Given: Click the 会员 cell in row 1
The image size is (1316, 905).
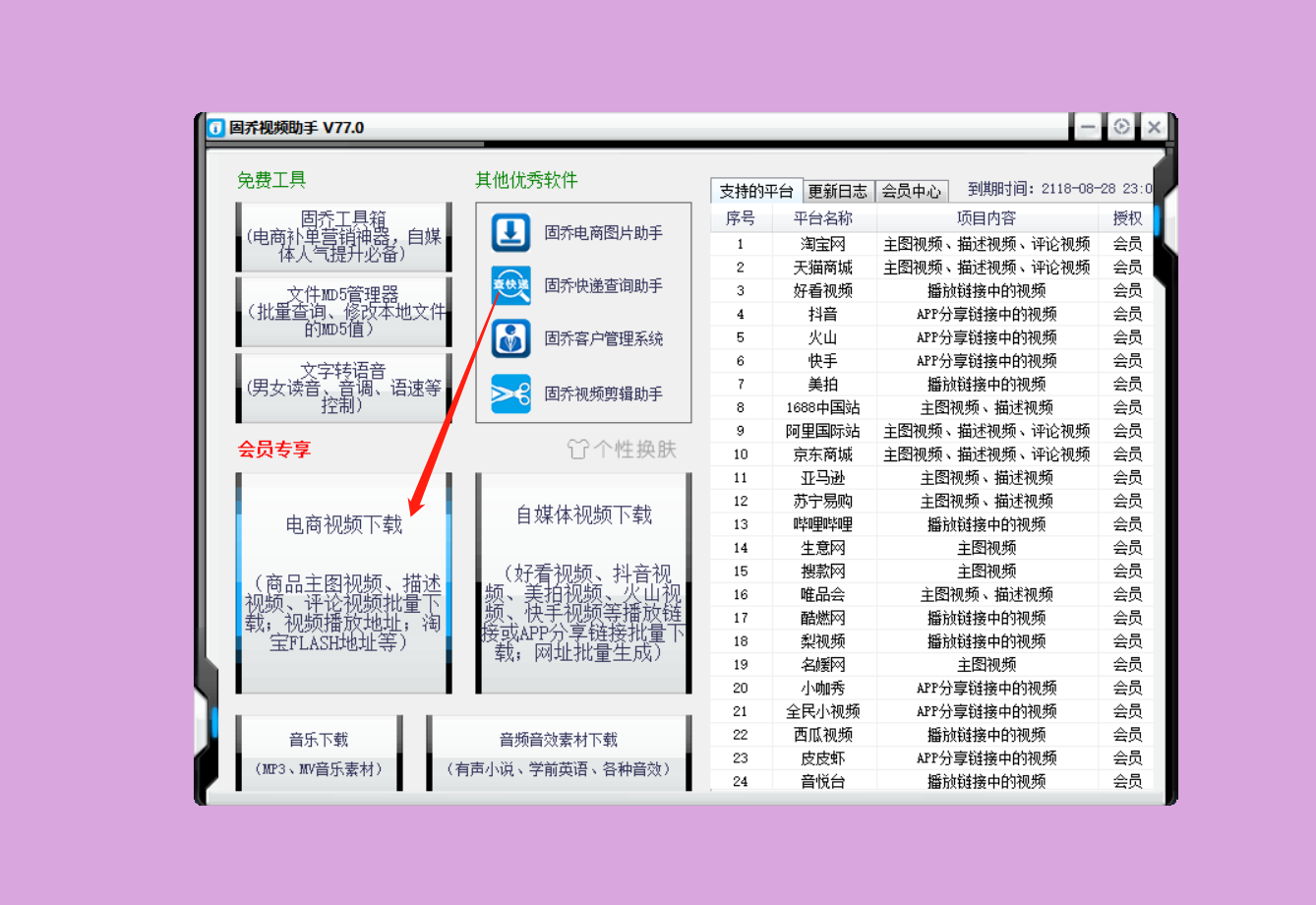Looking at the screenshot, I should coord(1127,244).
